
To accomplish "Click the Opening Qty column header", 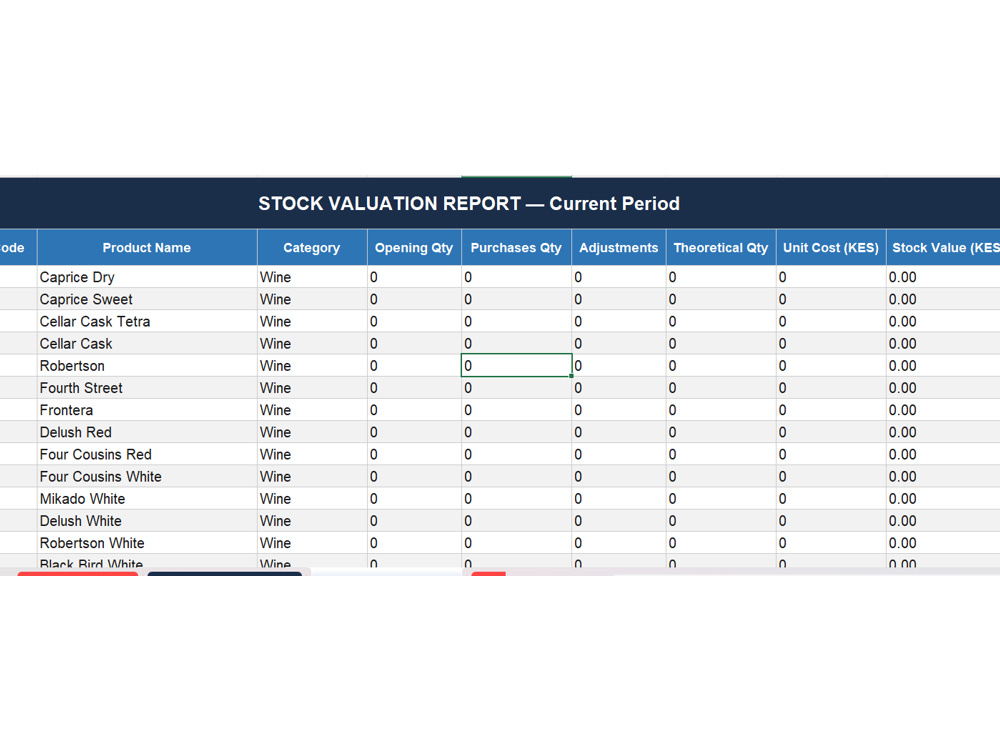I will (414, 247).
